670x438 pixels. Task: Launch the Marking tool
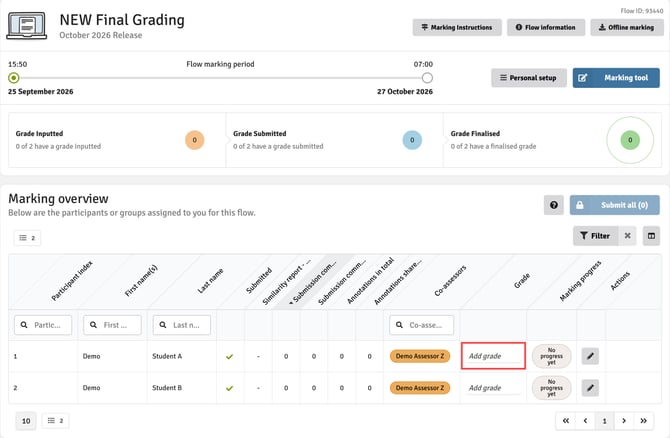(616, 78)
